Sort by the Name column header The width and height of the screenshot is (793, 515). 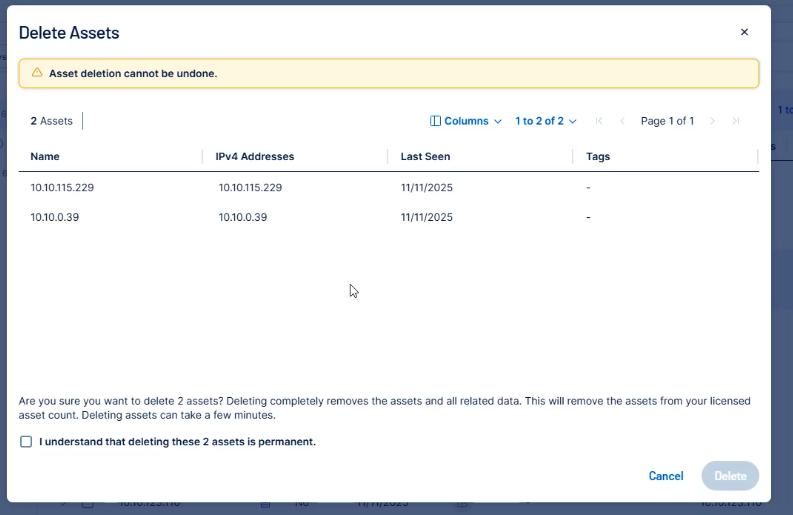(x=46, y=157)
